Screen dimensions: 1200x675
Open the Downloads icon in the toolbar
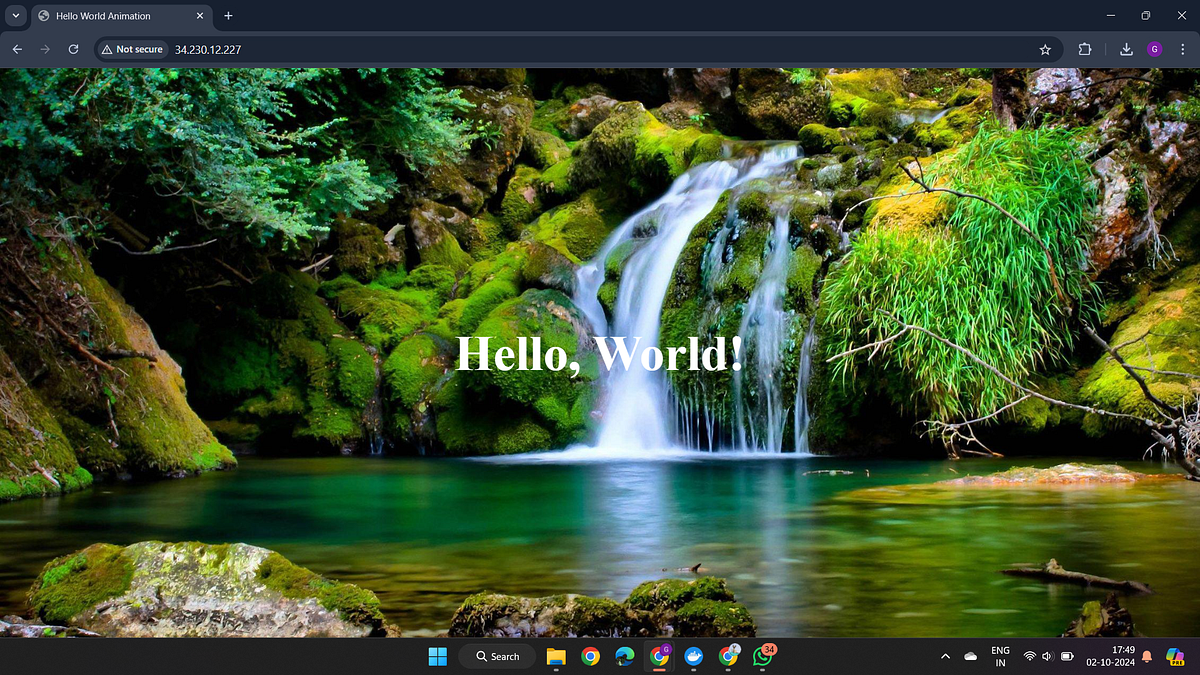click(1125, 48)
